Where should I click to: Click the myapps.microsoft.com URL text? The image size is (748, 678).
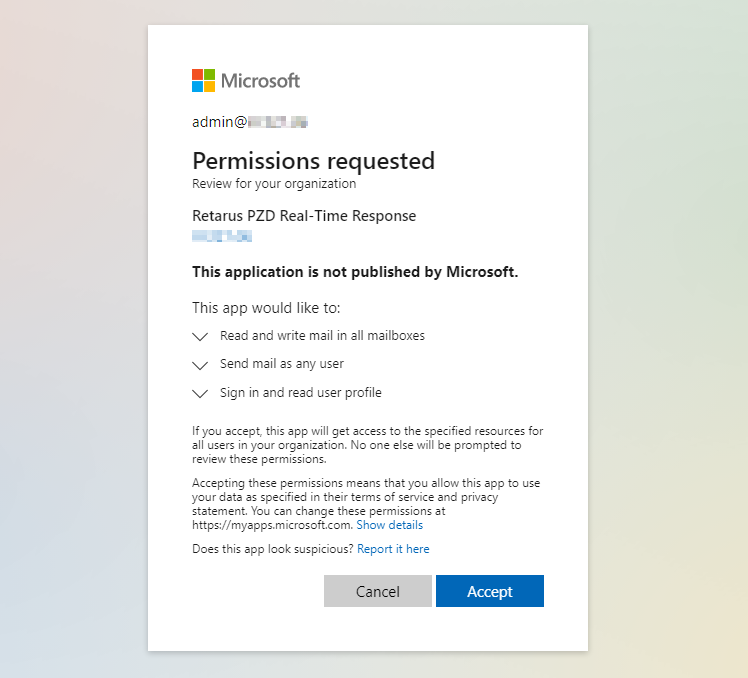[x=271, y=525]
